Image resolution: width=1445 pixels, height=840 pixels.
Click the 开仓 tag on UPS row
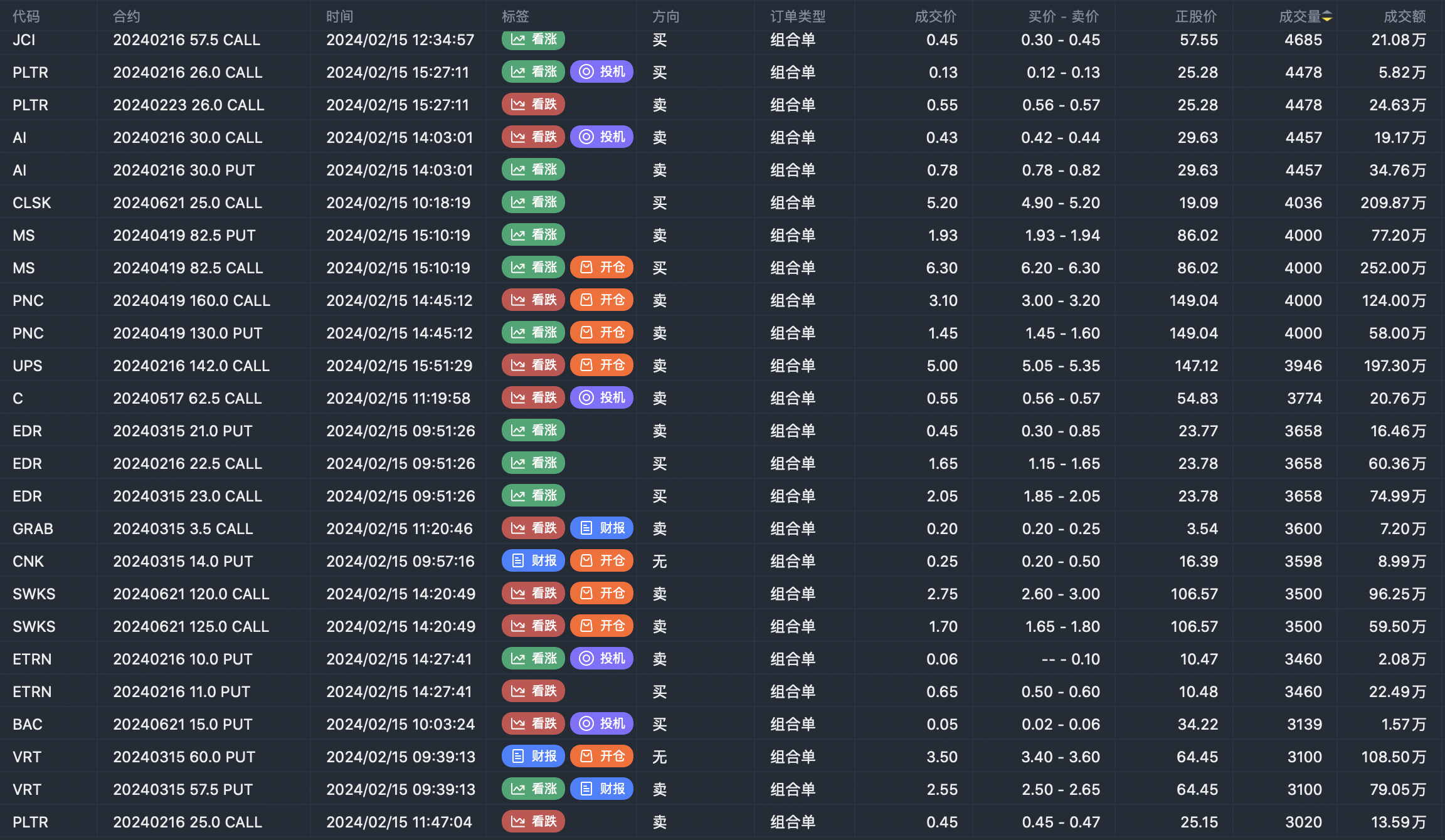[601, 365]
